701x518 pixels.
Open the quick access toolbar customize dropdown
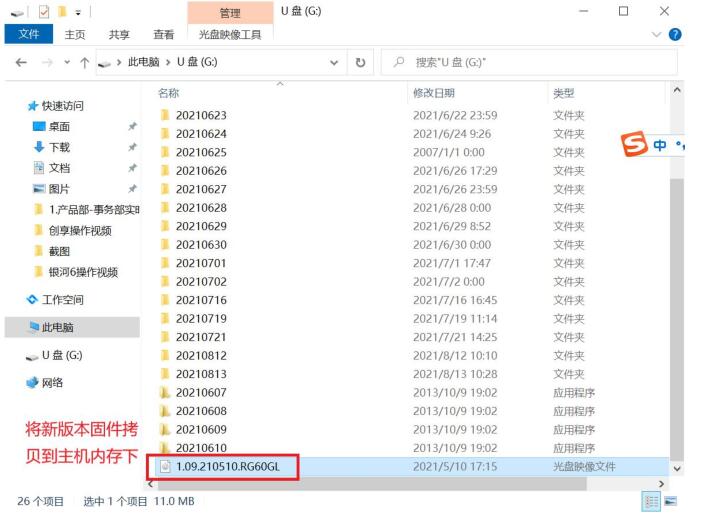(78, 13)
